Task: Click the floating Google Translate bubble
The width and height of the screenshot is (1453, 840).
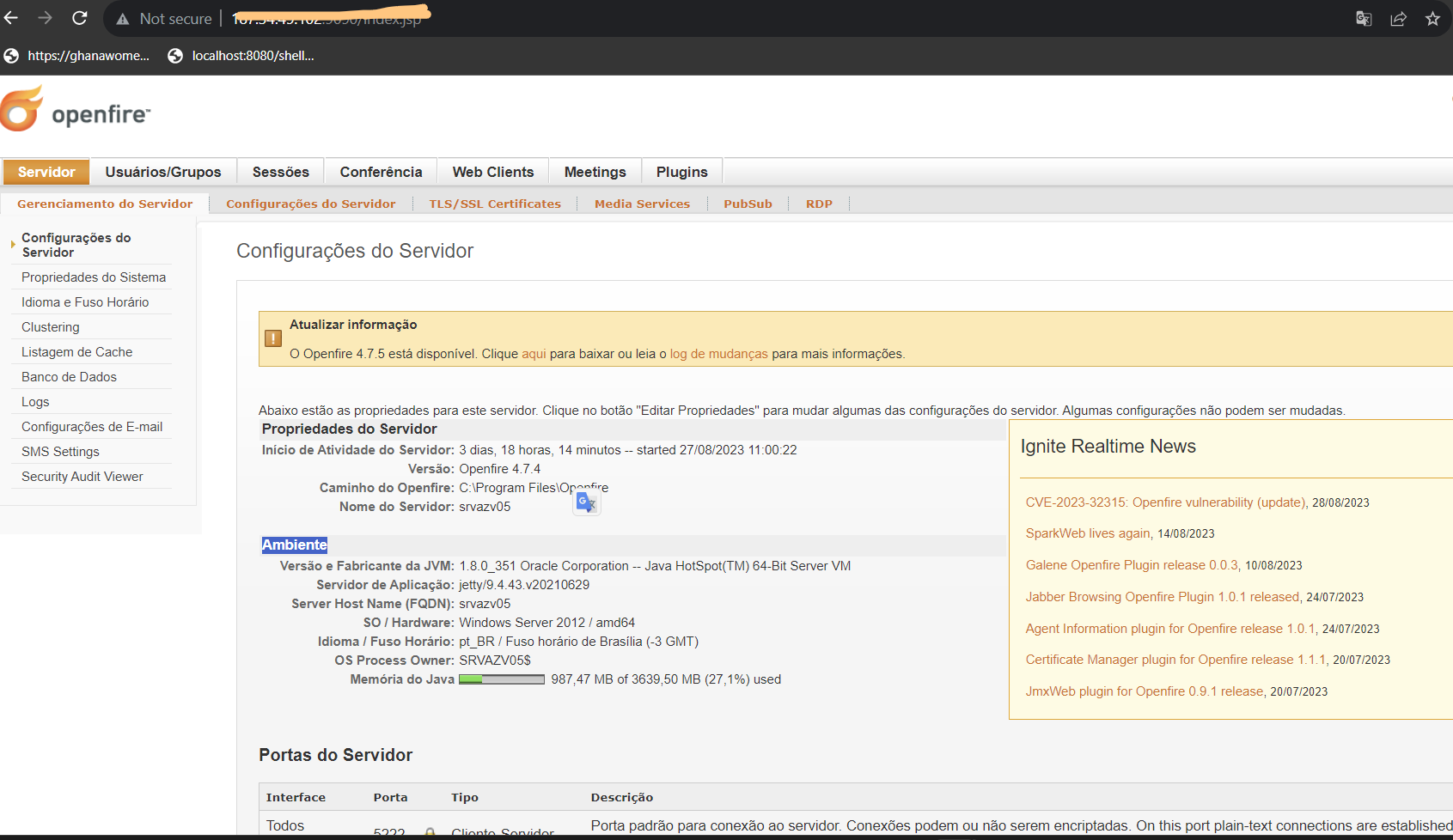Action: pyautogui.click(x=587, y=502)
